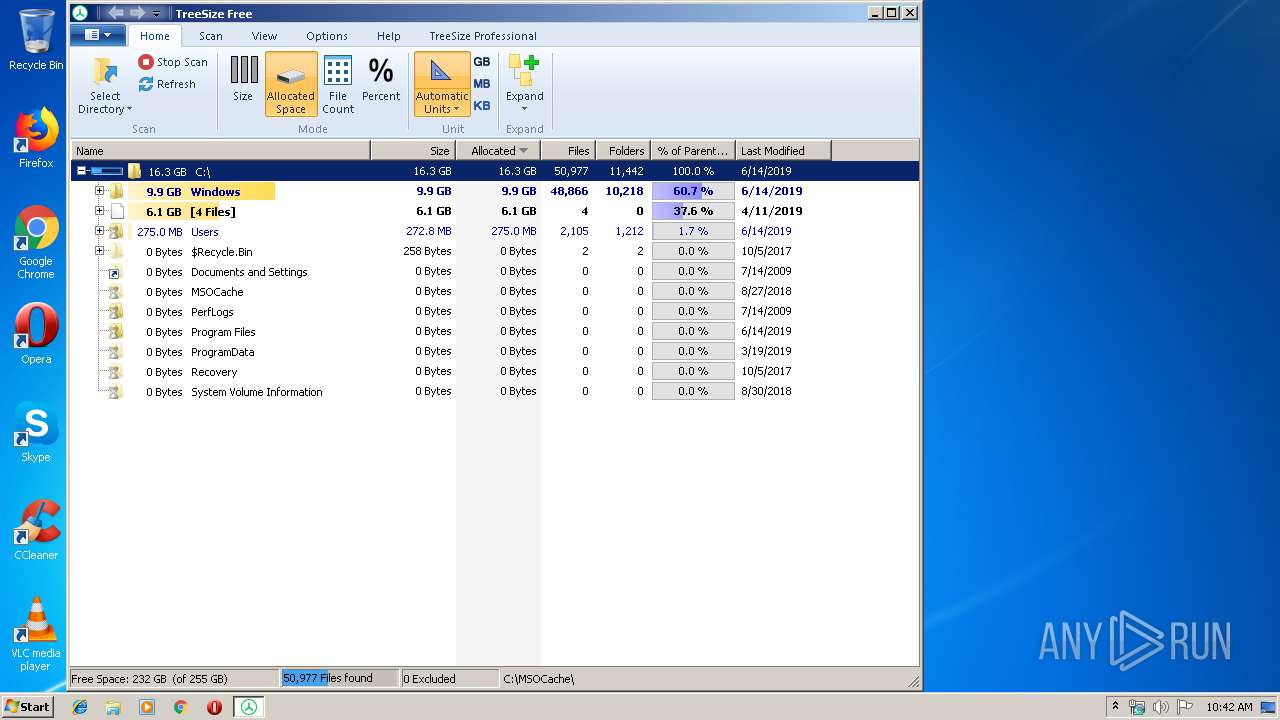Open VLC media player shortcut

pos(36,634)
